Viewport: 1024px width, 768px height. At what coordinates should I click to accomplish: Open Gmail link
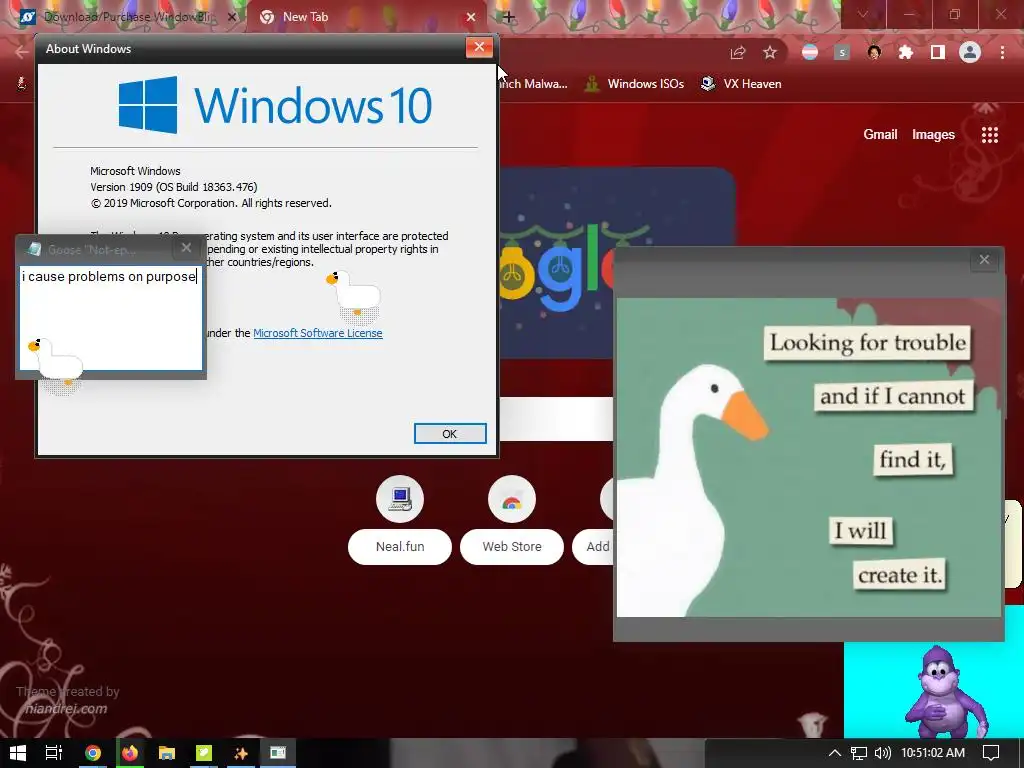point(880,135)
